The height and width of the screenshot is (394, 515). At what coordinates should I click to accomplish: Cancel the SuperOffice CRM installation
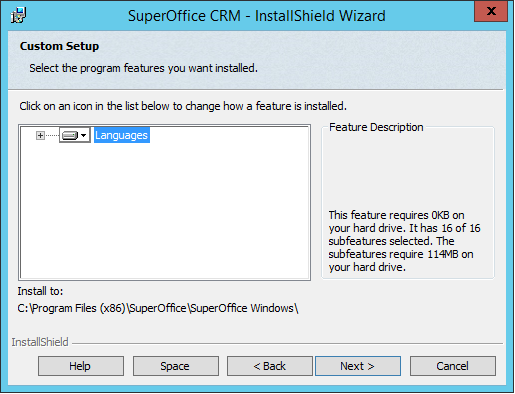click(453, 366)
